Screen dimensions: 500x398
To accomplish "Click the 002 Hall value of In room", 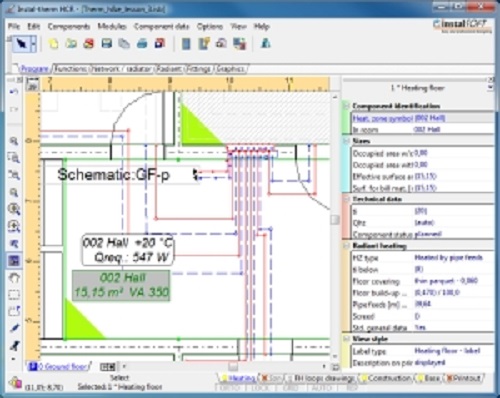I will (427, 130).
